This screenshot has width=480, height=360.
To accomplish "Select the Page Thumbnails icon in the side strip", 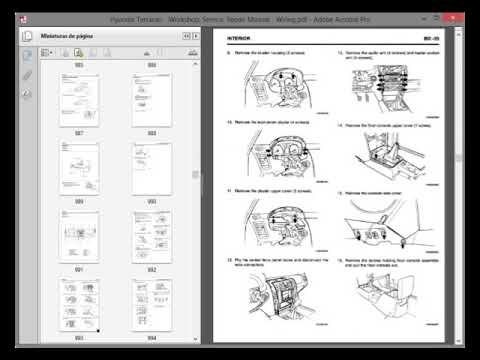I will coord(27,55).
